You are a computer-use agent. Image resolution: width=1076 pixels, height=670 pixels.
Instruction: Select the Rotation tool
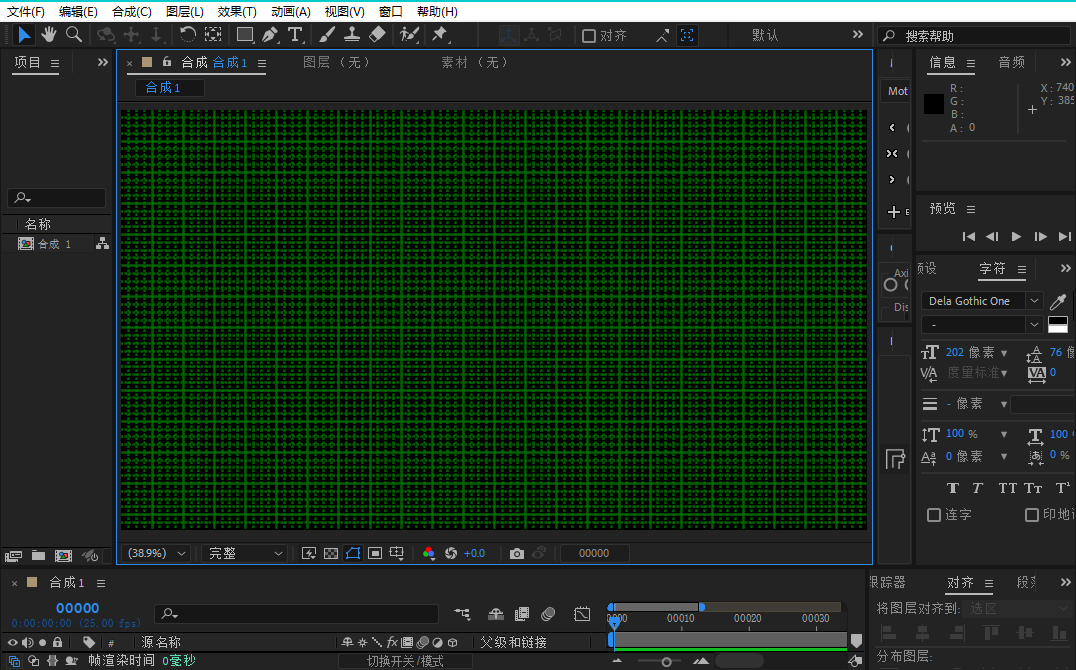tap(187, 34)
